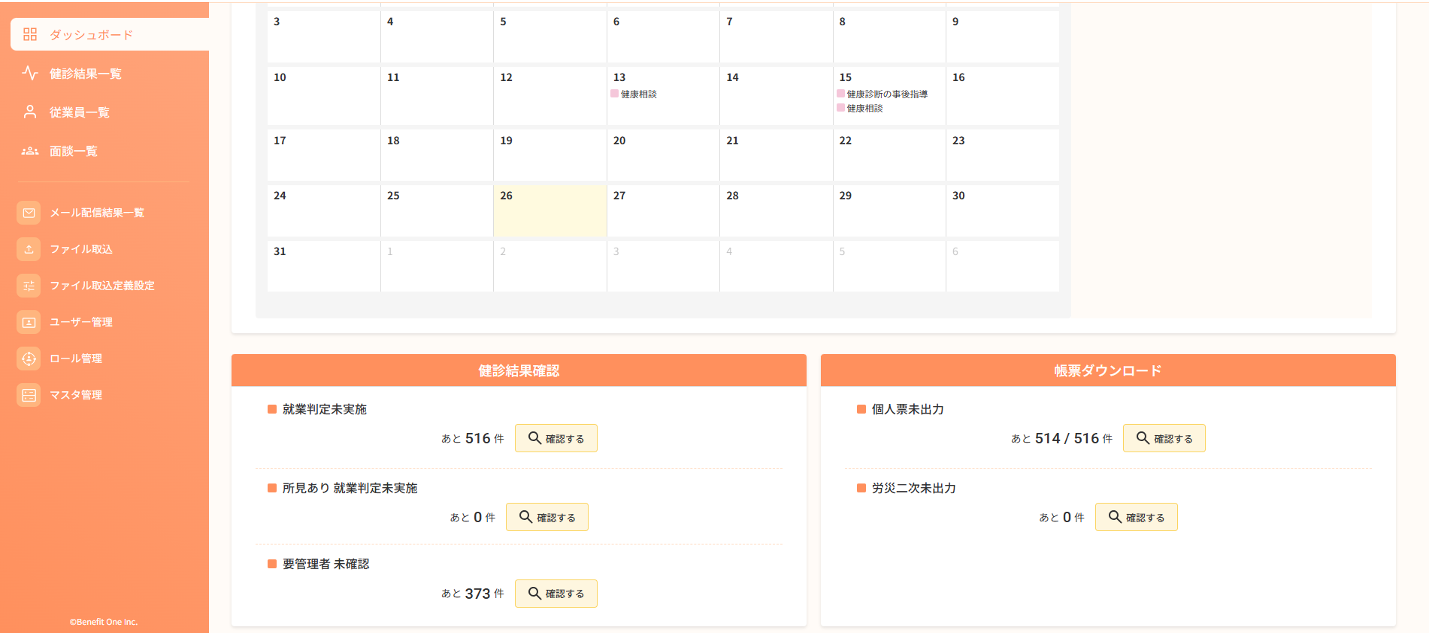Screen dimensions: 1429x633
Task: Open 健康相談 event on the 15th
Action: pyautogui.click(x=860, y=108)
